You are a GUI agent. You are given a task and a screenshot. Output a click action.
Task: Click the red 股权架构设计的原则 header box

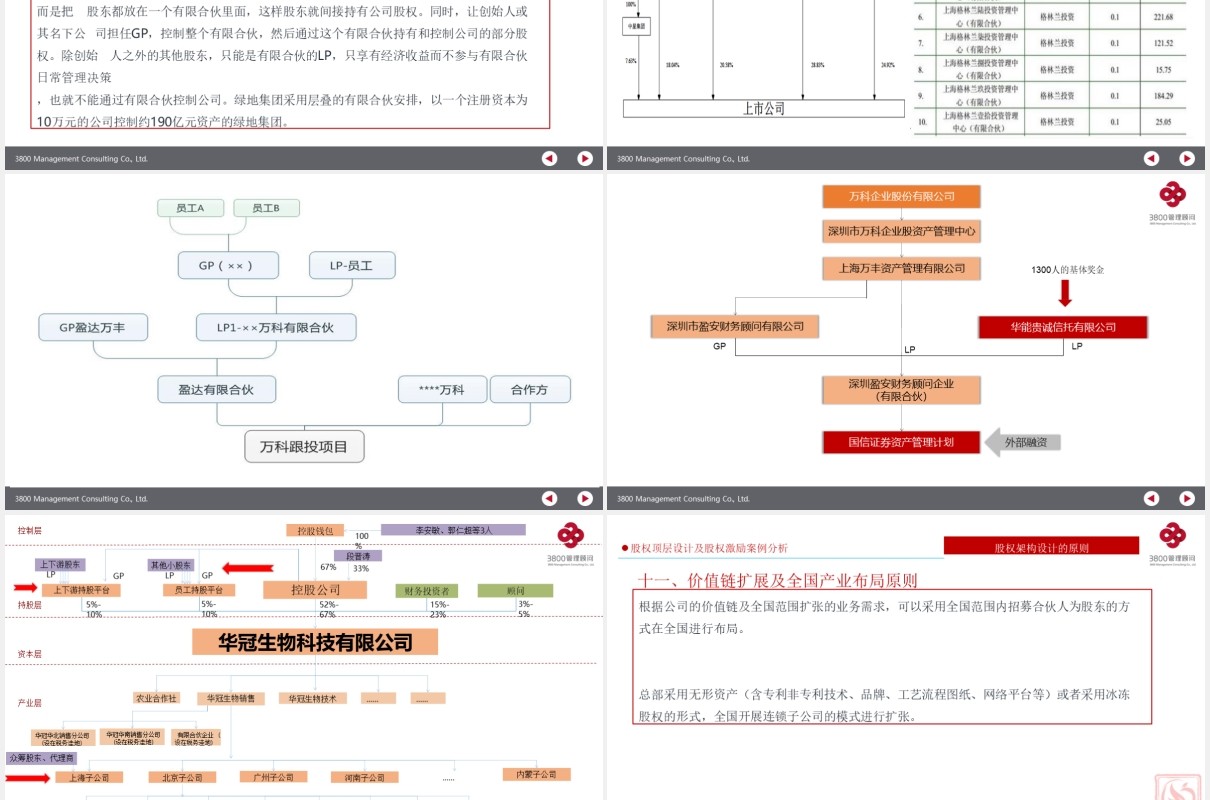pyautogui.click(x=1041, y=547)
